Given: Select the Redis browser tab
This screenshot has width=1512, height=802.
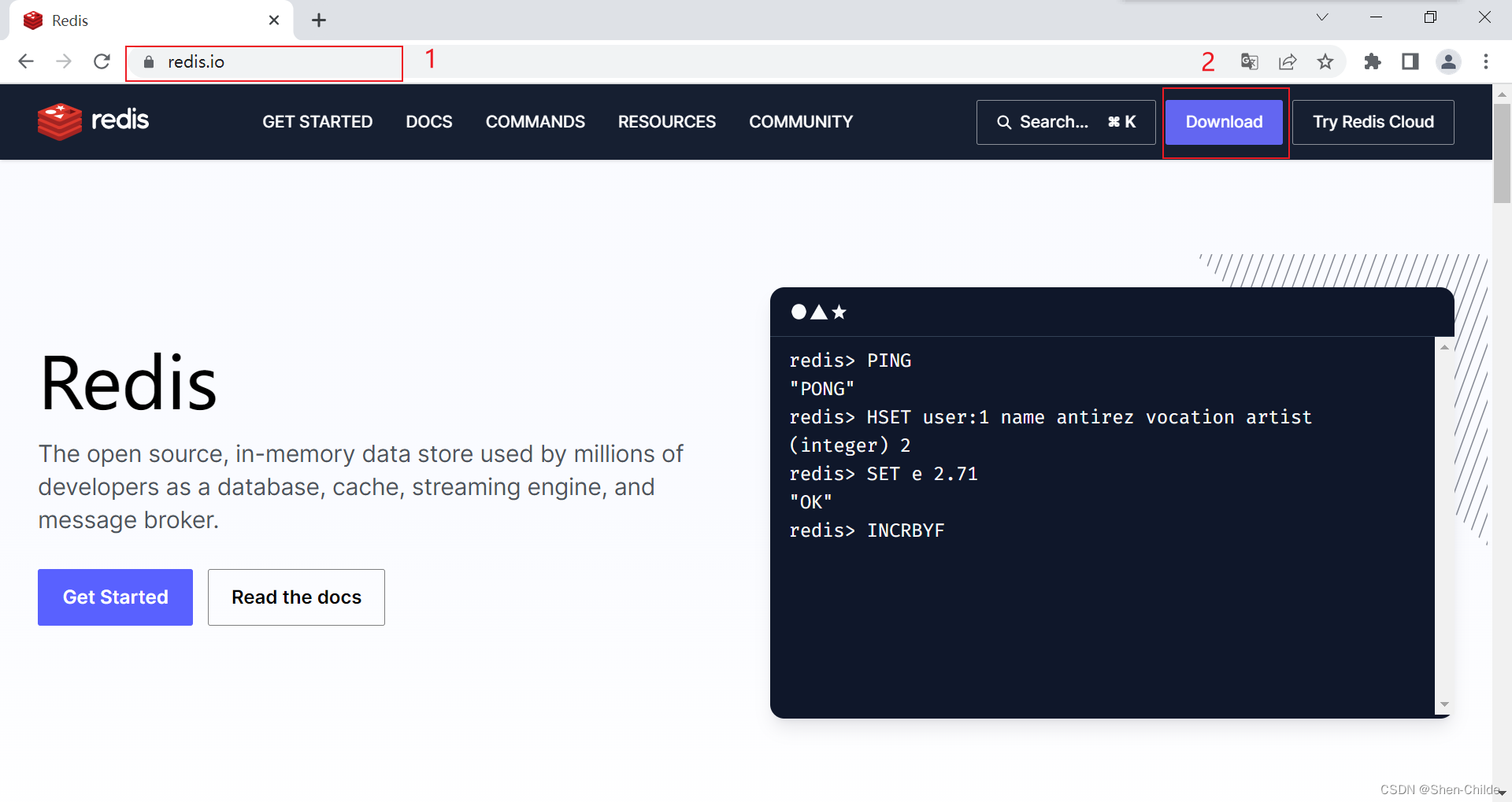Looking at the screenshot, I should point(150,20).
